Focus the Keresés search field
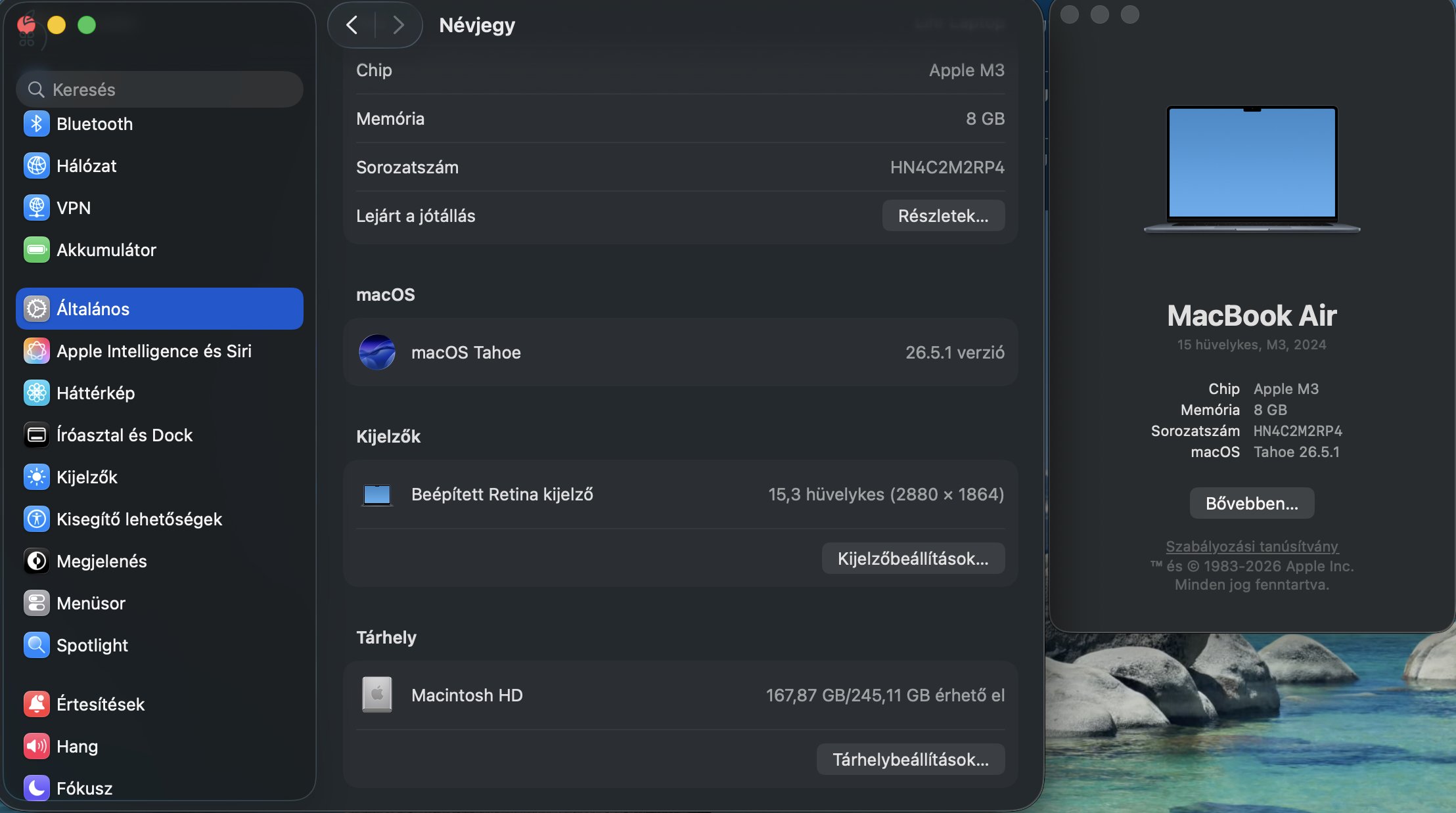 [x=160, y=89]
